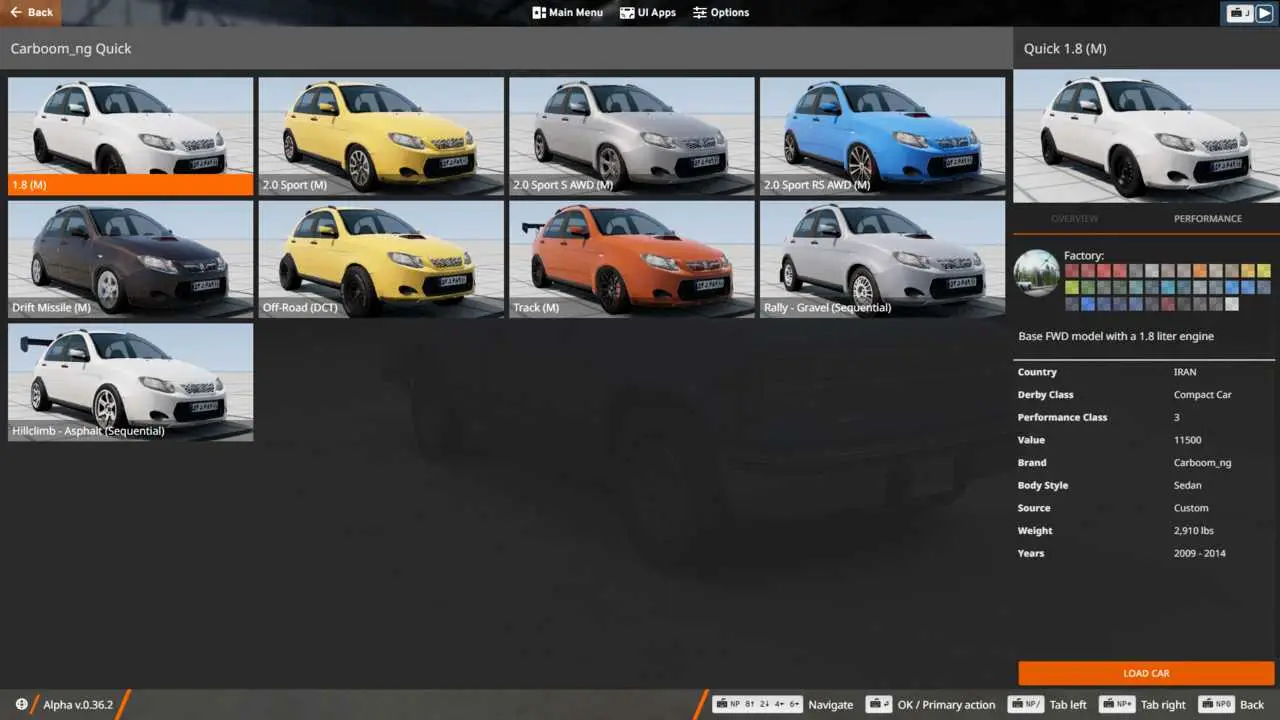The image size is (1280, 720).
Task: Click the Body Style value Sedan
Action: 1186,485
